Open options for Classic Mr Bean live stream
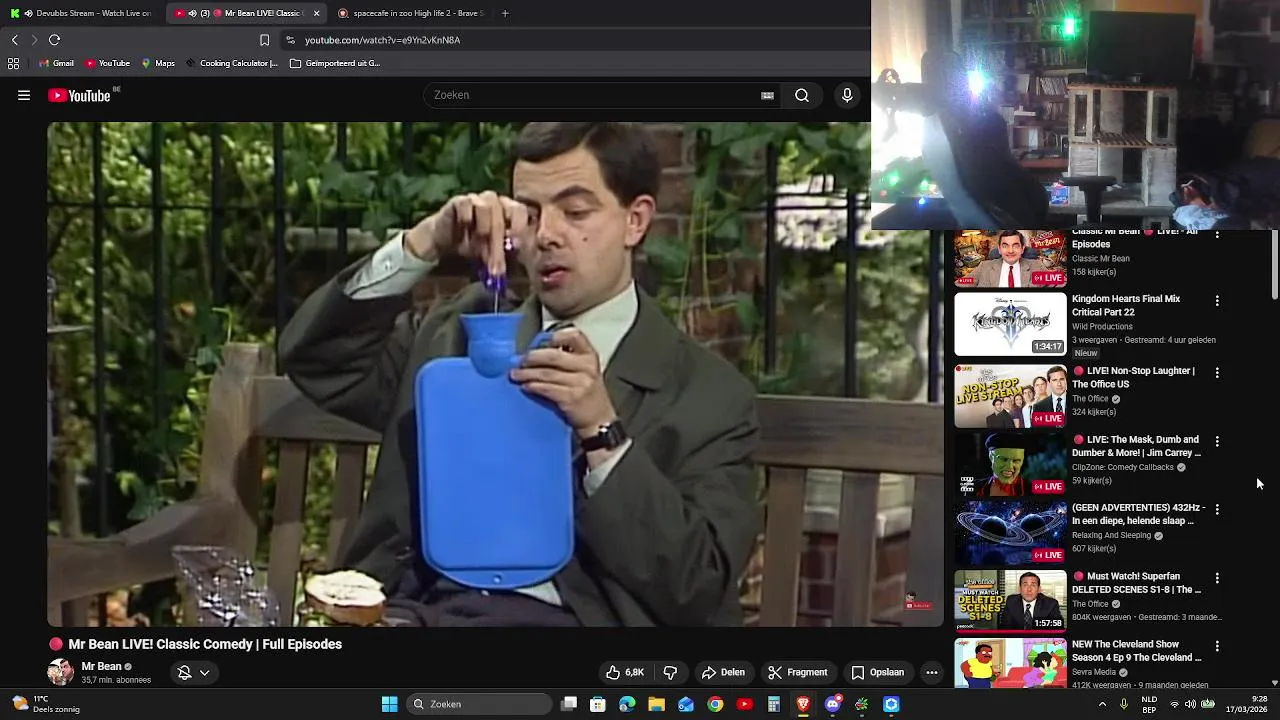1280x720 pixels. [1217, 236]
